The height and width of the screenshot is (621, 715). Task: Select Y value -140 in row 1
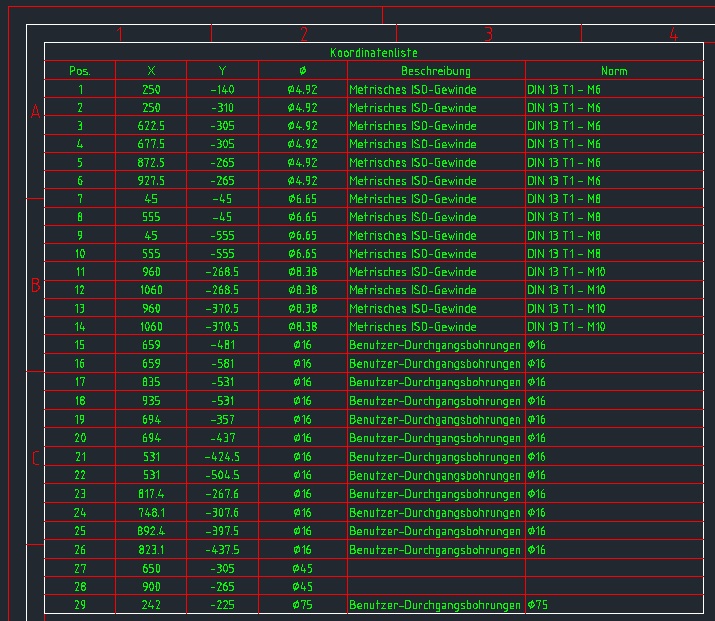click(222, 90)
